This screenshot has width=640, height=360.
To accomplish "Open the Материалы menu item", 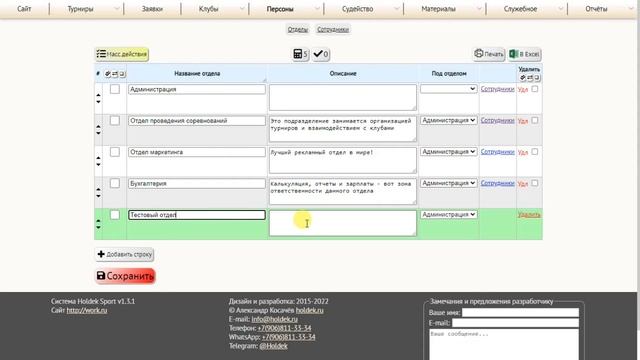I will [x=438, y=9].
